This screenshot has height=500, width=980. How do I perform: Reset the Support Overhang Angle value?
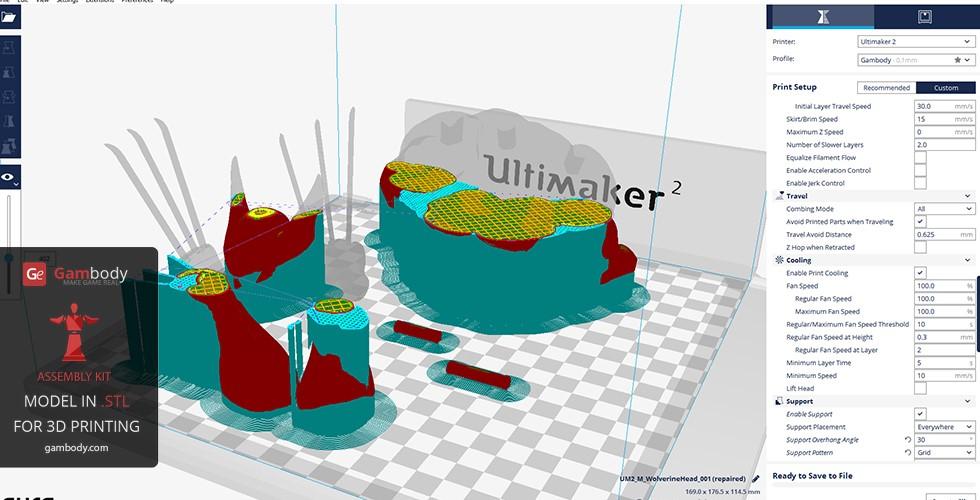[x=908, y=440]
